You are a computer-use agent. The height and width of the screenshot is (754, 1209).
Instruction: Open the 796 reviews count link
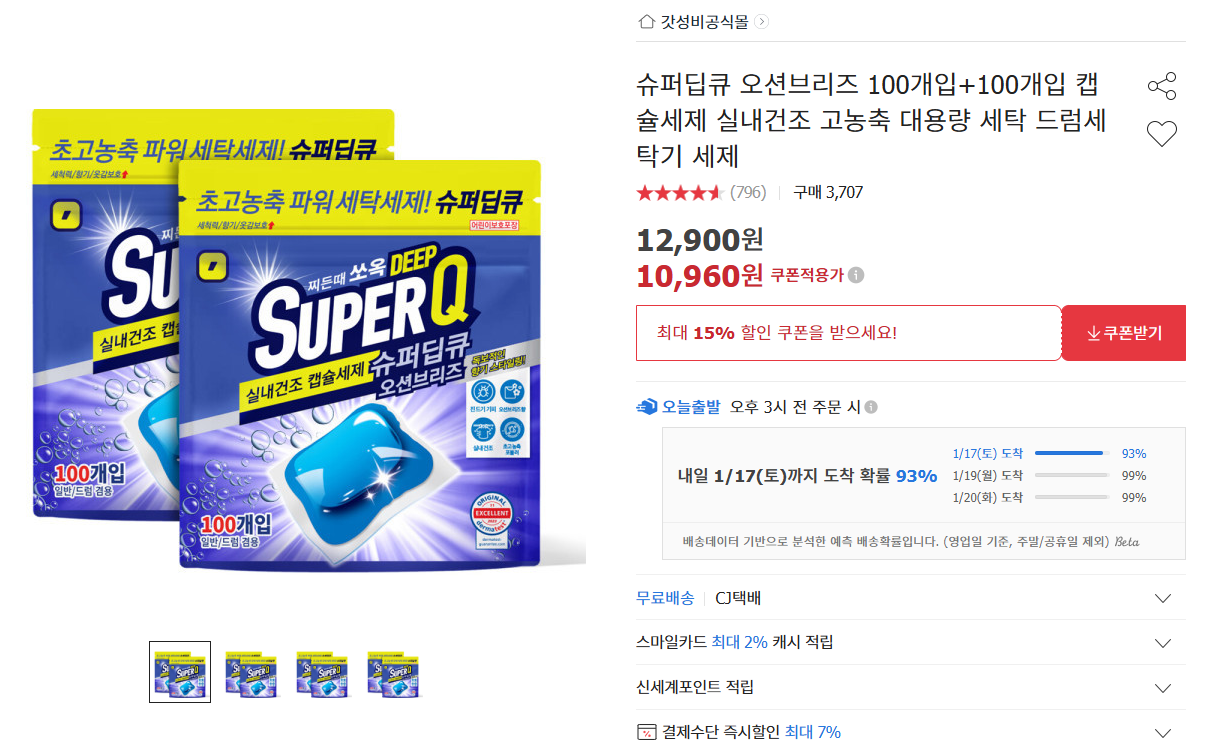point(748,192)
